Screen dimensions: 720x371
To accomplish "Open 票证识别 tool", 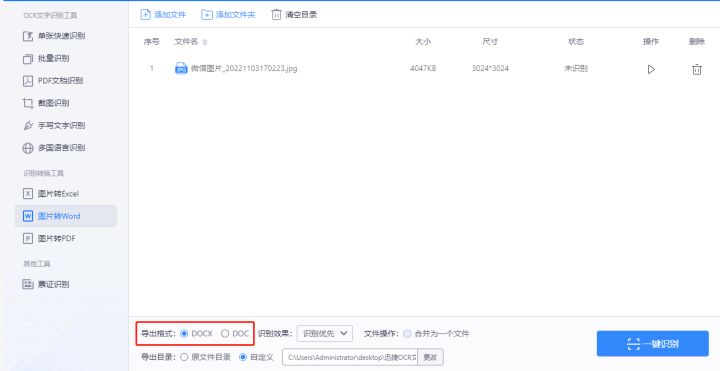I will pyautogui.click(x=65, y=284).
